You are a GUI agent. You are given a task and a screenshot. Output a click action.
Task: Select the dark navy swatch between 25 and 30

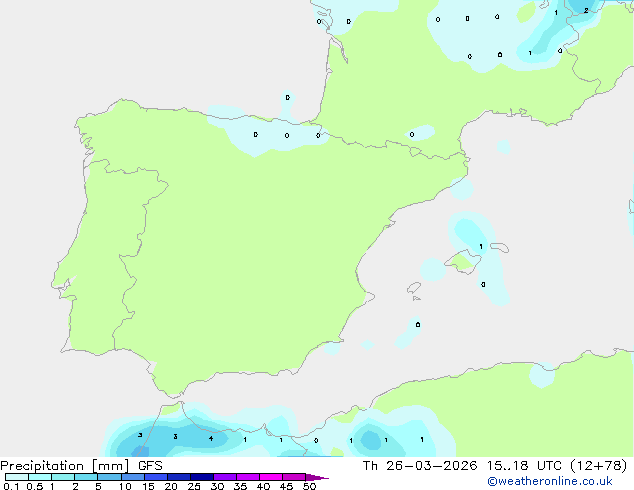tap(202, 477)
